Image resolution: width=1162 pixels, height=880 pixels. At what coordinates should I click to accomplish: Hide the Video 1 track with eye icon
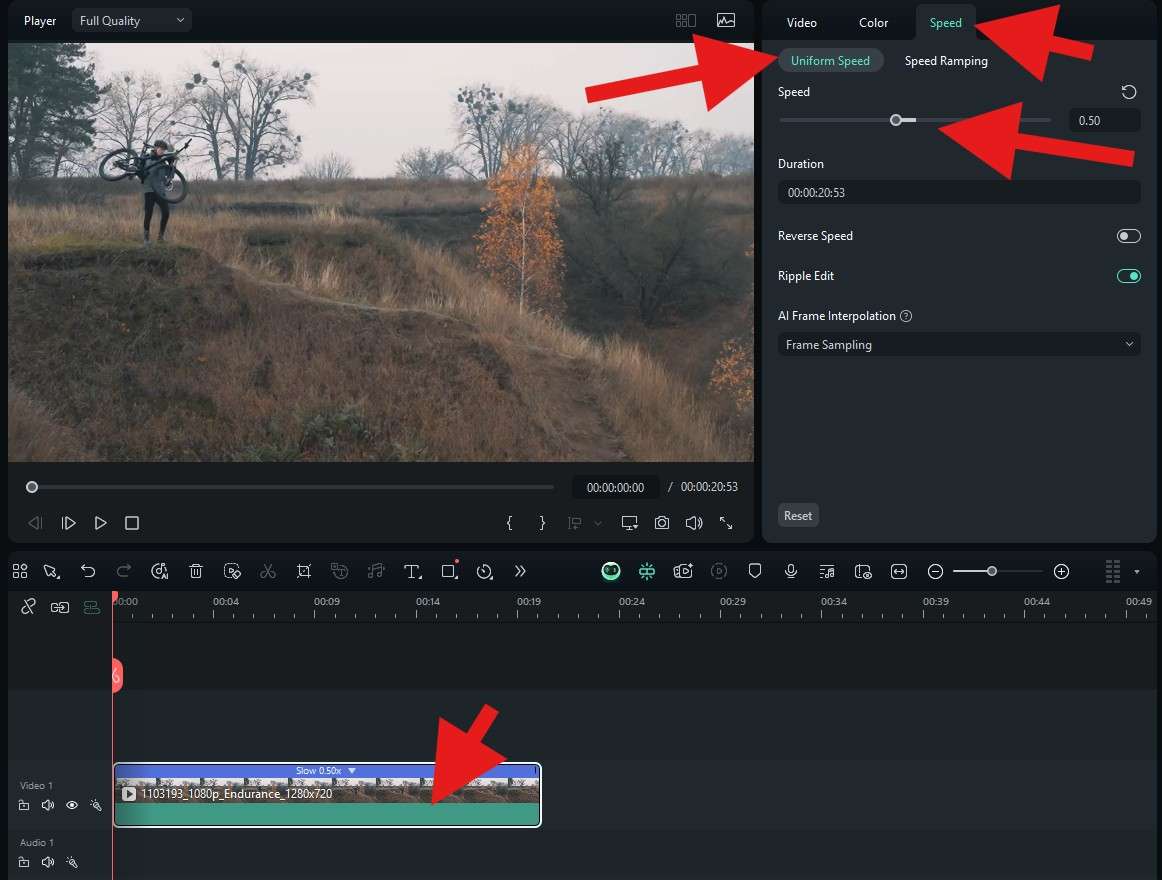click(x=72, y=805)
